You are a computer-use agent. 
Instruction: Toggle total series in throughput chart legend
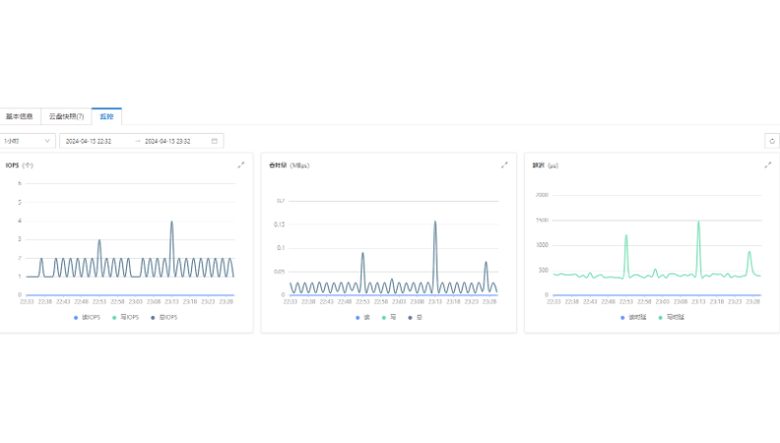pos(415,317)
